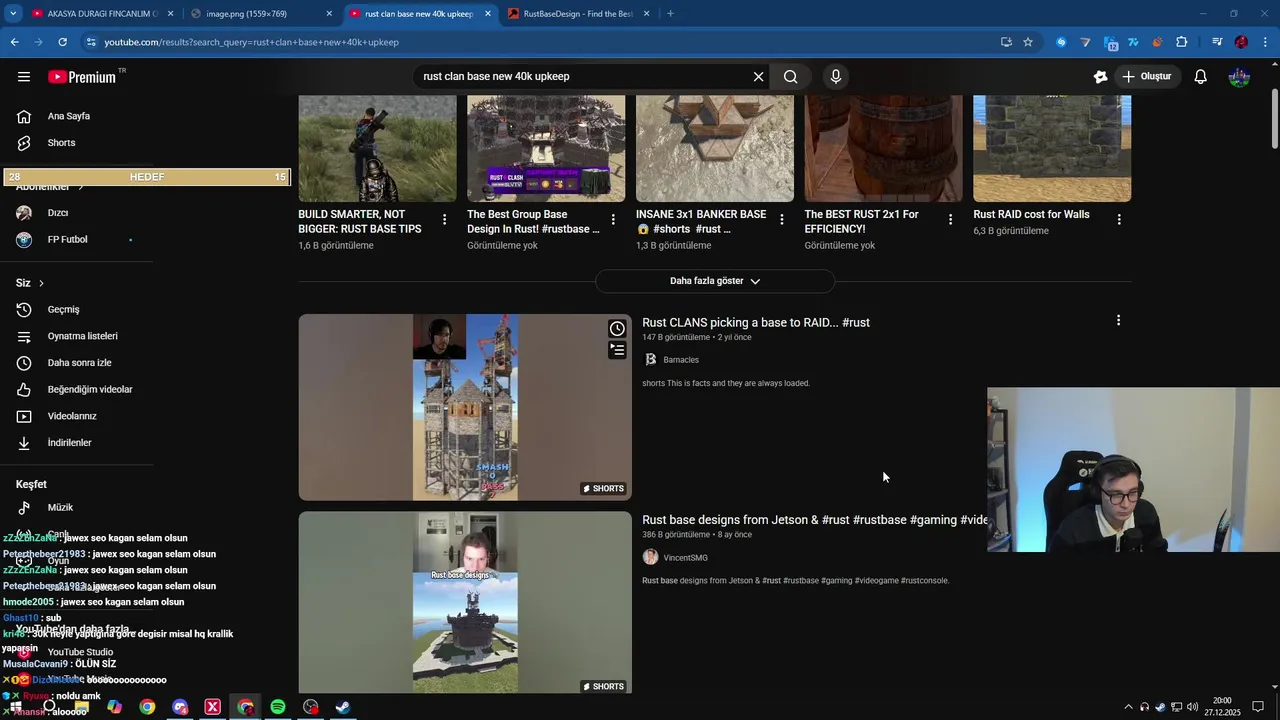
Task: Switch to image.png tab
Action: [x=261, y=14]
